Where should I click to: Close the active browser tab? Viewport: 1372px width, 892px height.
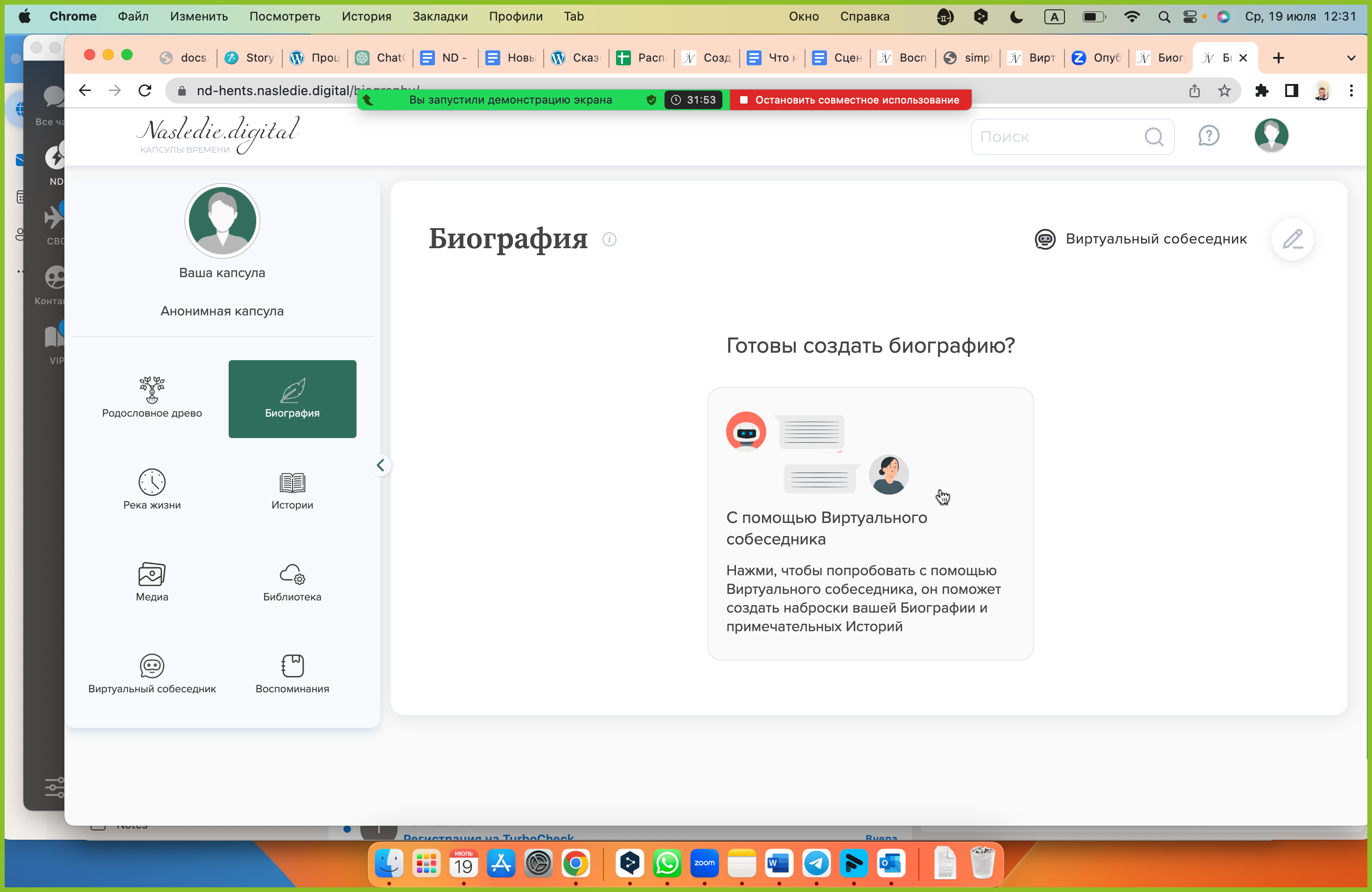pos(1244,58)
